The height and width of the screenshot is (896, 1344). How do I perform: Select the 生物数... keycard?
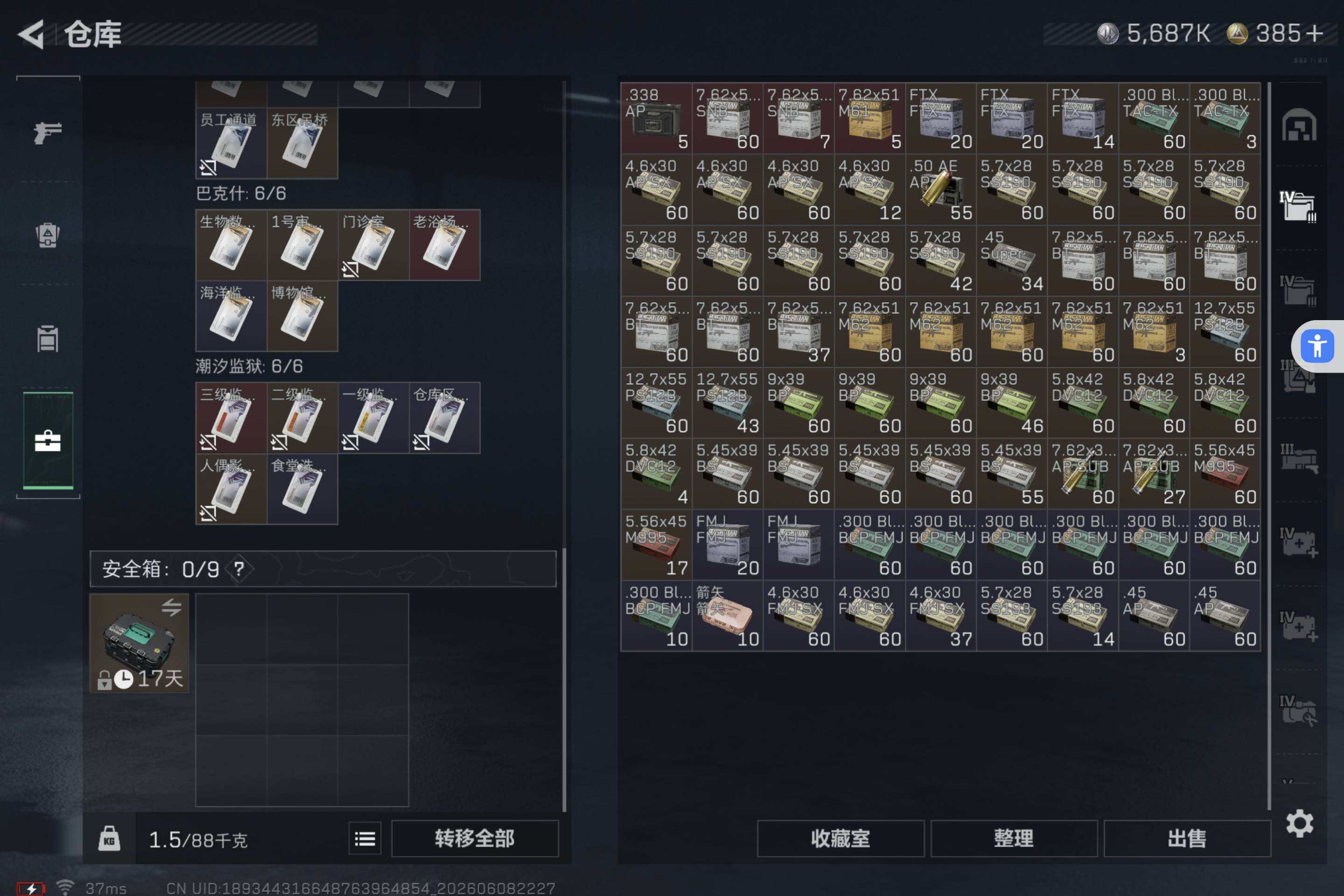pos(231,245)
